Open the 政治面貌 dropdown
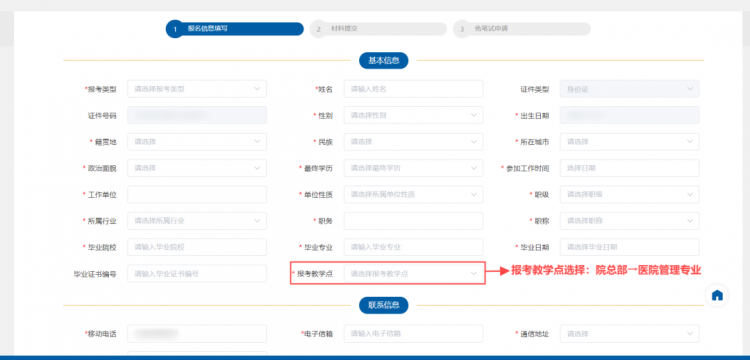This screenshot has width=750, height=360. (x=197, y=168)
